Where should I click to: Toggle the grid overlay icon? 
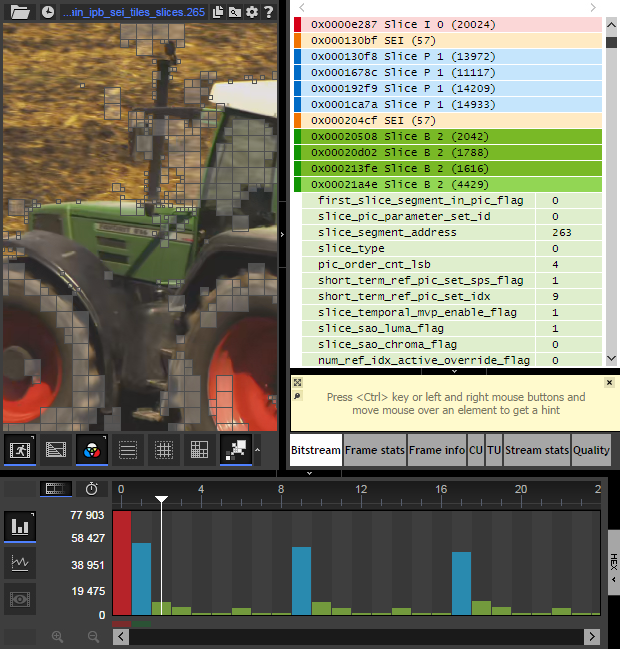pos(163,449)
